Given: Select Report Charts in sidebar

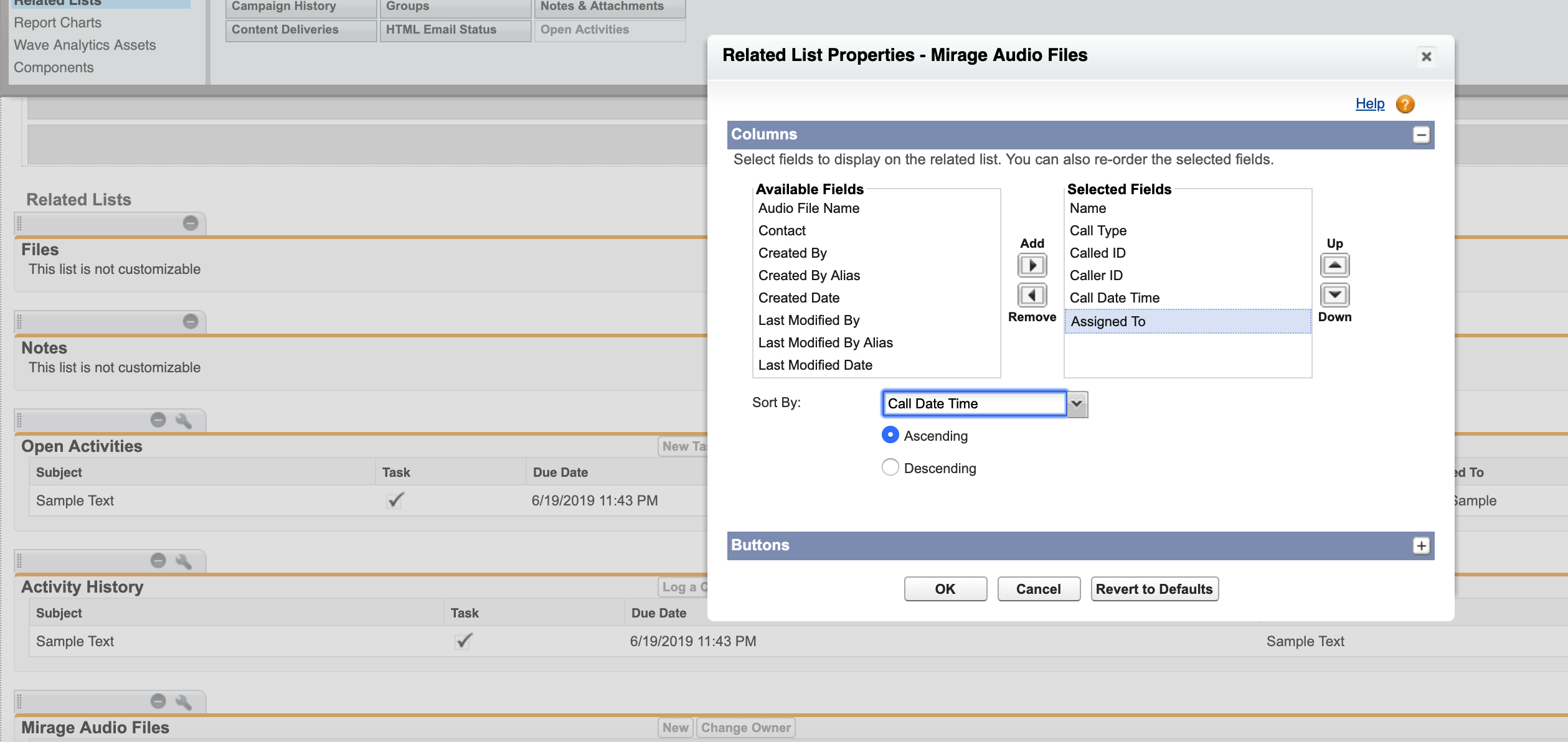Looking at the screenshot, I should pos(57,22).
